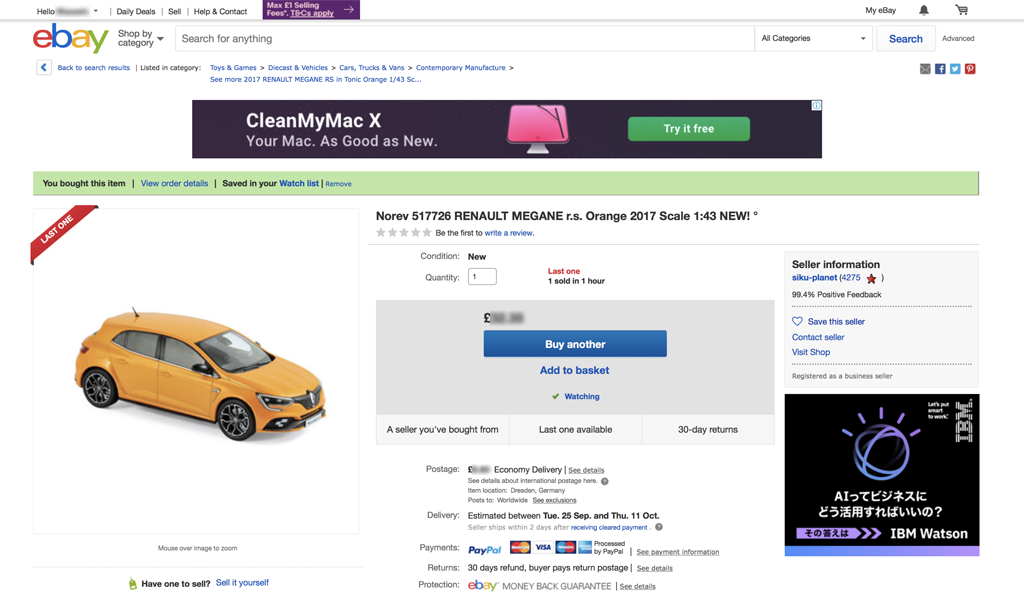Image resolution: width=1024 pixels, height=616 pixels.
Task: Open Help & Contact
Action: tap(220, 11)
